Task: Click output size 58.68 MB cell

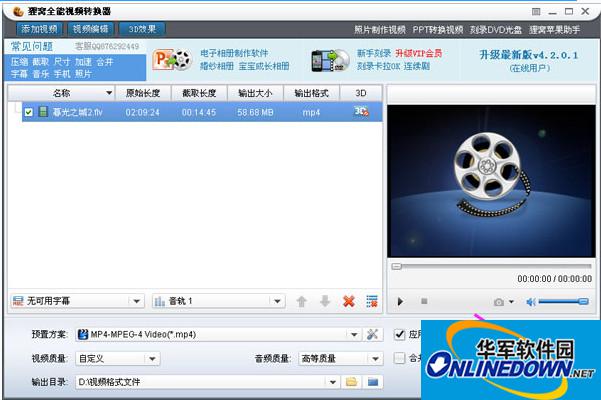Action: point(255,112)
